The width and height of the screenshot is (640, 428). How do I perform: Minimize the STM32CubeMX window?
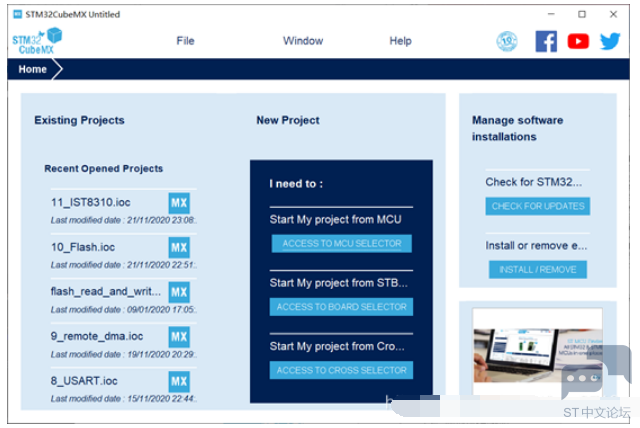coord(551,14)
